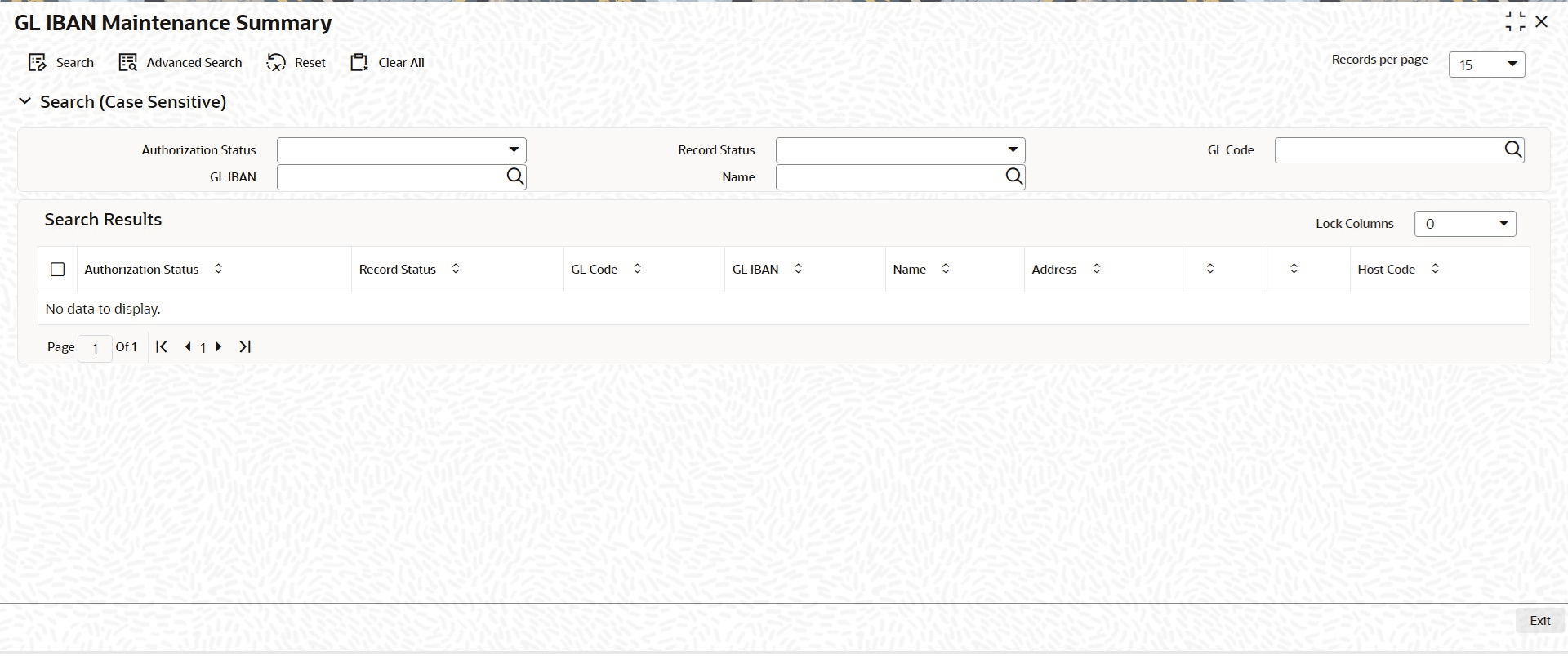This screenshot has width=1568, height=656.
Task: Click the GL Code lookup magnifier icon
Action: 1512,149
